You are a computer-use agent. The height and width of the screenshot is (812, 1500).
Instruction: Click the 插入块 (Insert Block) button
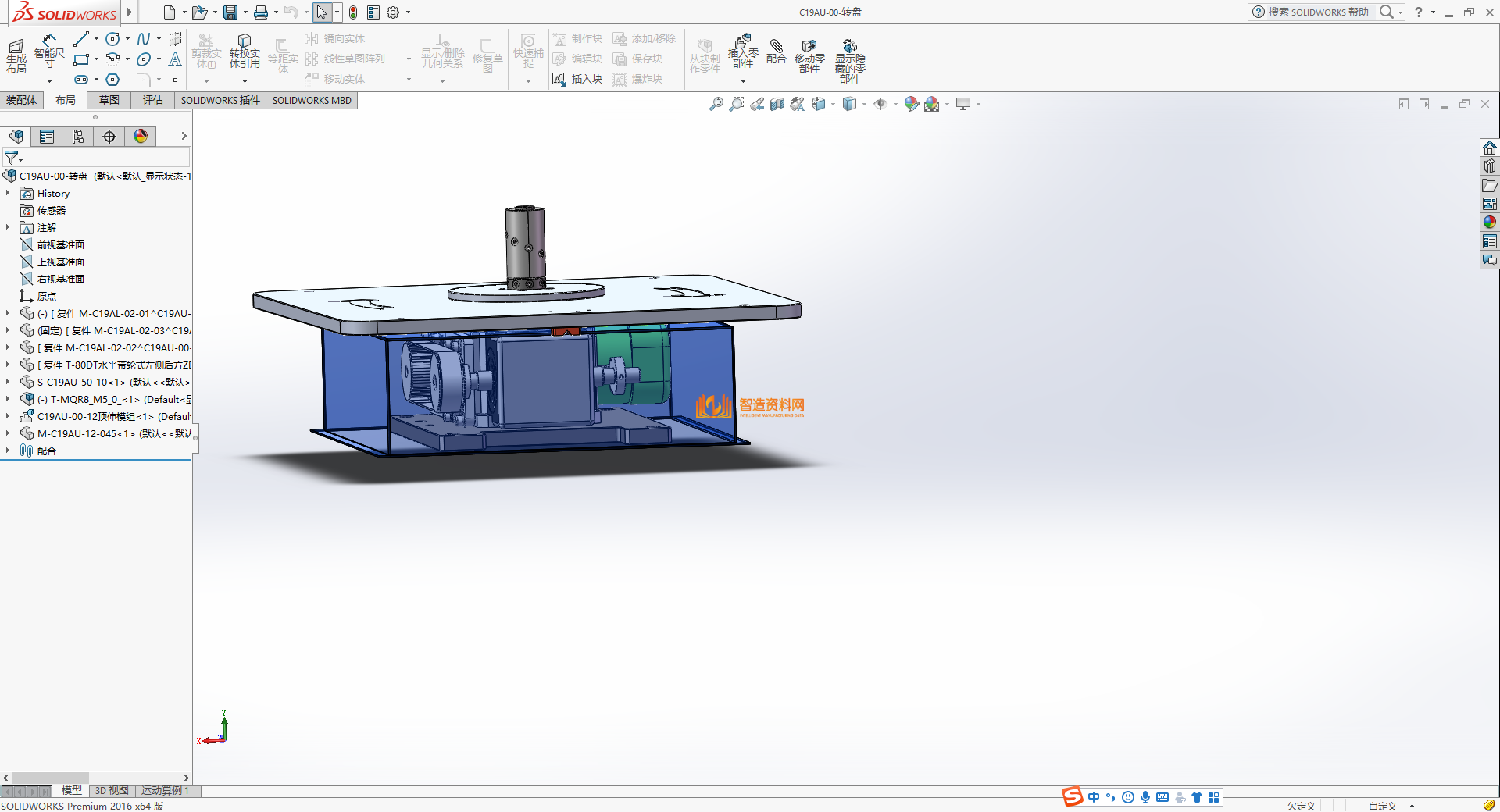[x=578, y=79]
